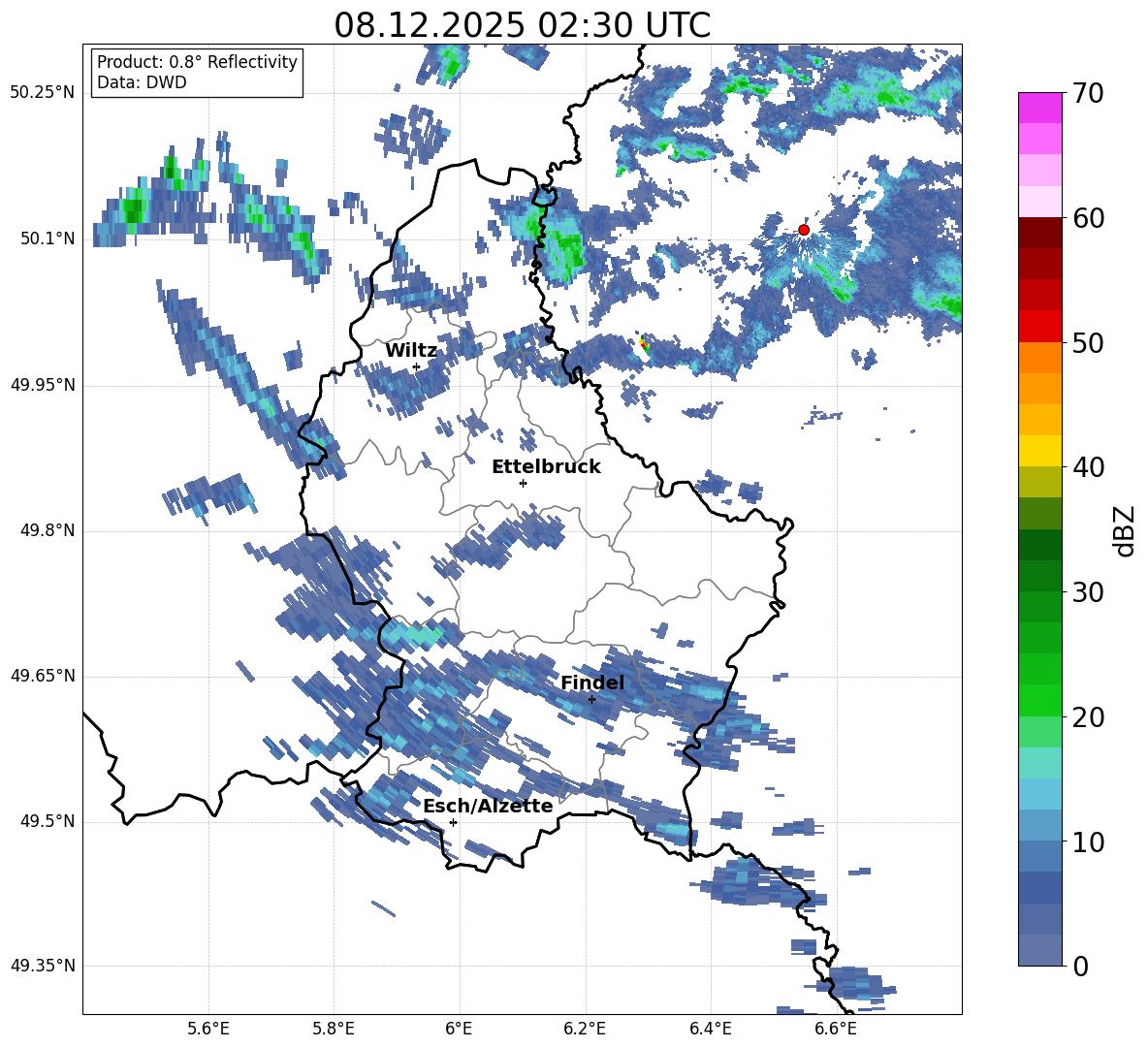The width and height of the screenshot is (1148, 1048).
Task: Click the orange colorbar segment near 50
Action: (1039, 358)
